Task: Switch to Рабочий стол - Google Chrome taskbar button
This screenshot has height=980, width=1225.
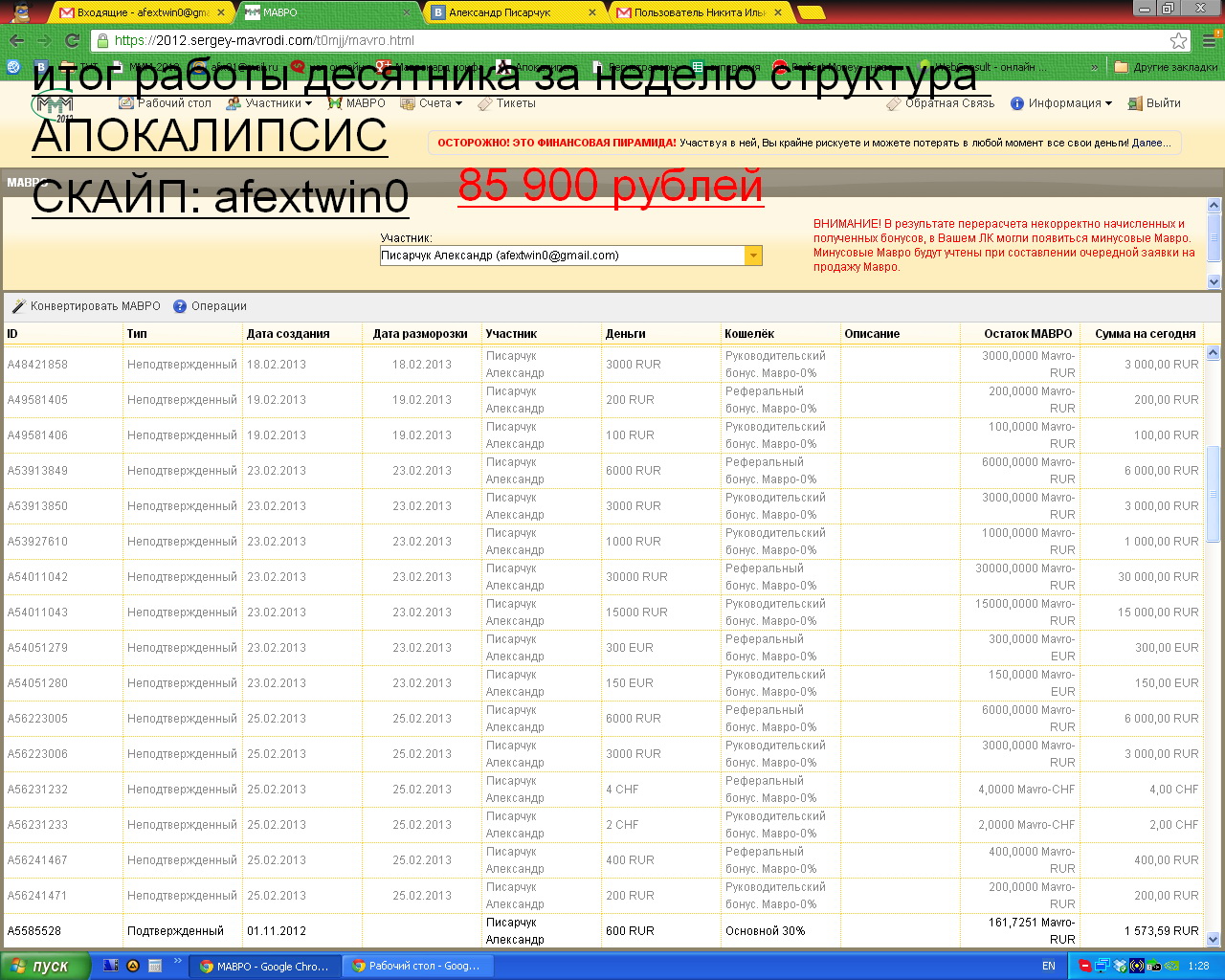Action: (x=416, y=966)
